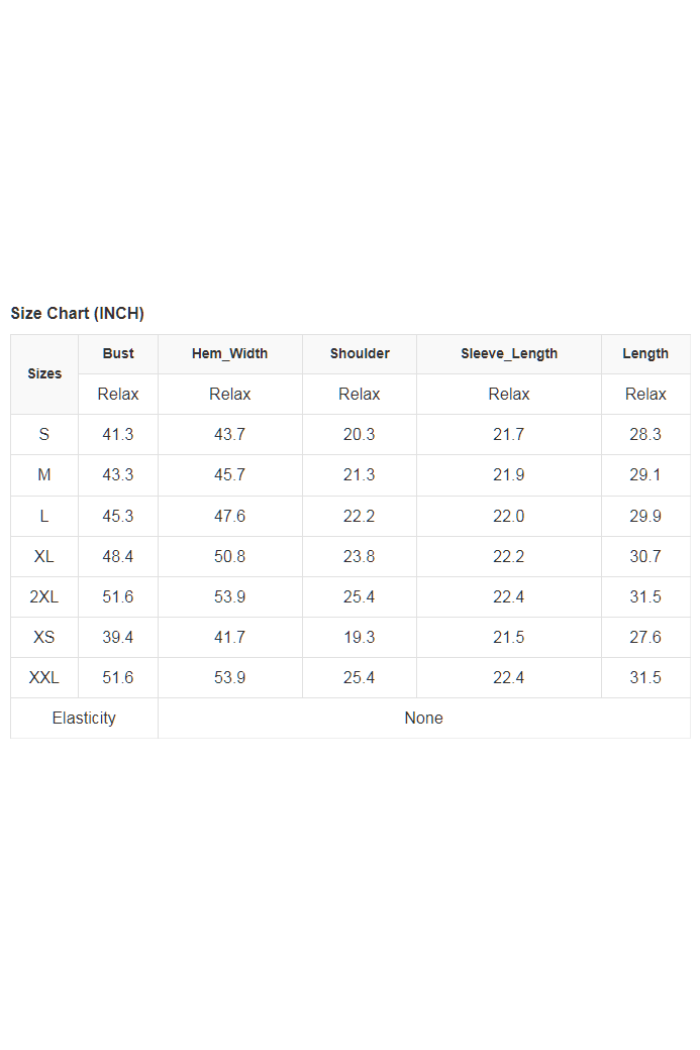This screenshot has height=1050, width=700.
Task: Click the Size Chart (INCH) heading
Action: tap(77, 313)
